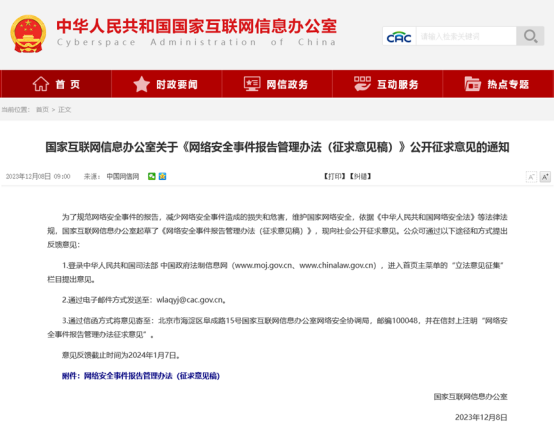
Task: Click the 中国网信网 source link
Action: click(x=123, y=176)
